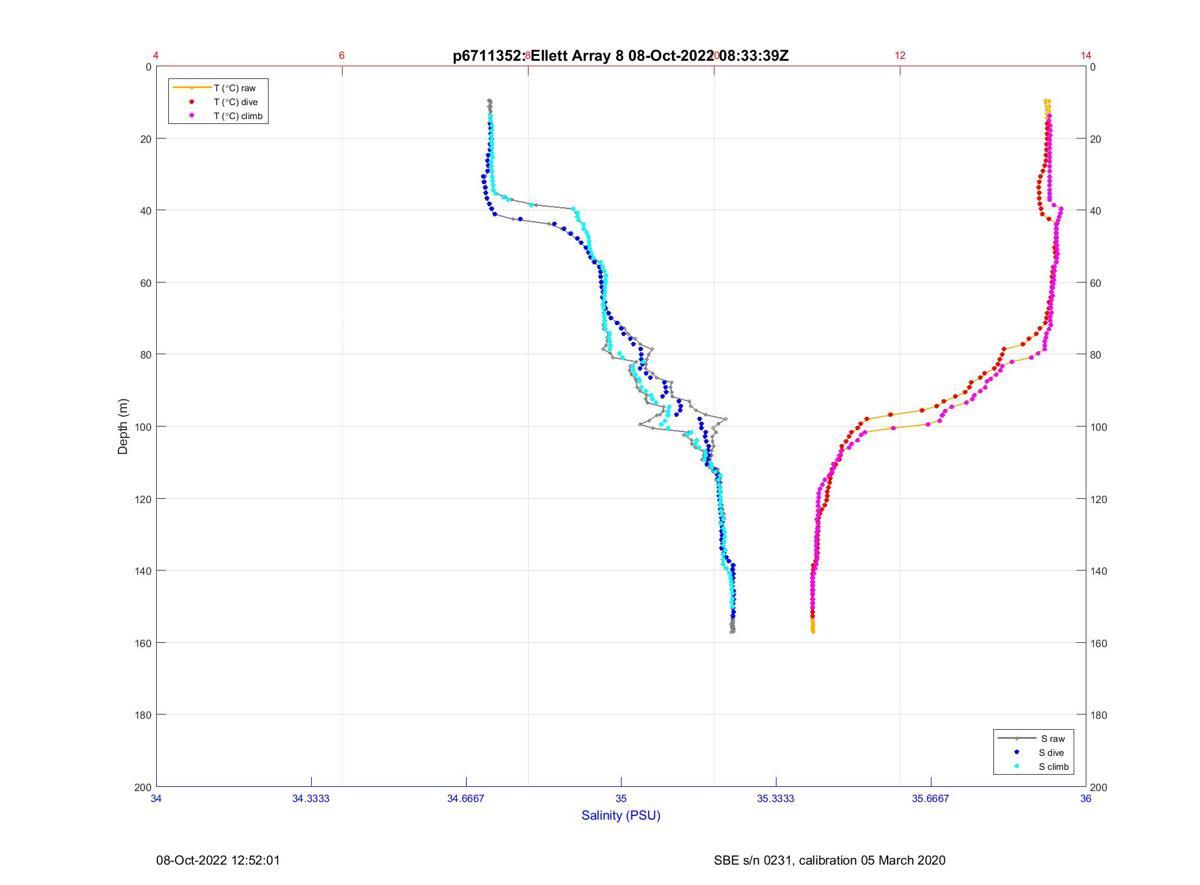Screen dimensions: 1200x885
Task: Click the cyan marker for S climb legend
Action: click(x=1016, y=766)
